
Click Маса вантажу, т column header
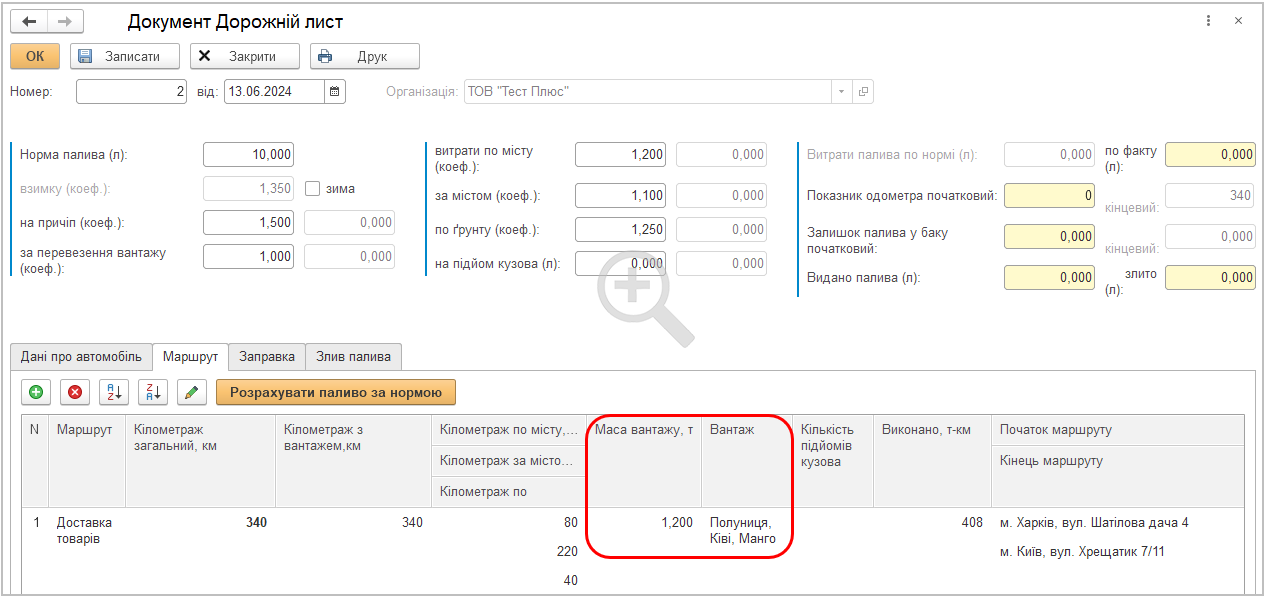click(644, 460)
